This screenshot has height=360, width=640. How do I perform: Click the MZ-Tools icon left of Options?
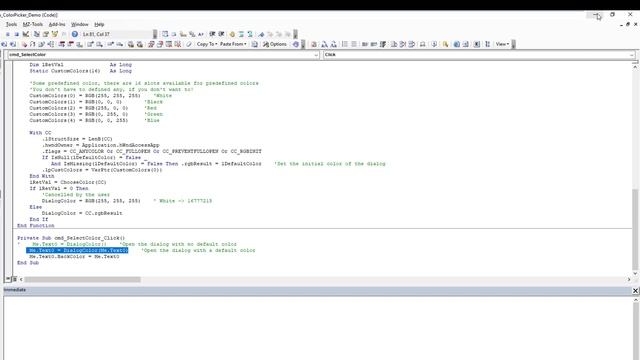254,44
